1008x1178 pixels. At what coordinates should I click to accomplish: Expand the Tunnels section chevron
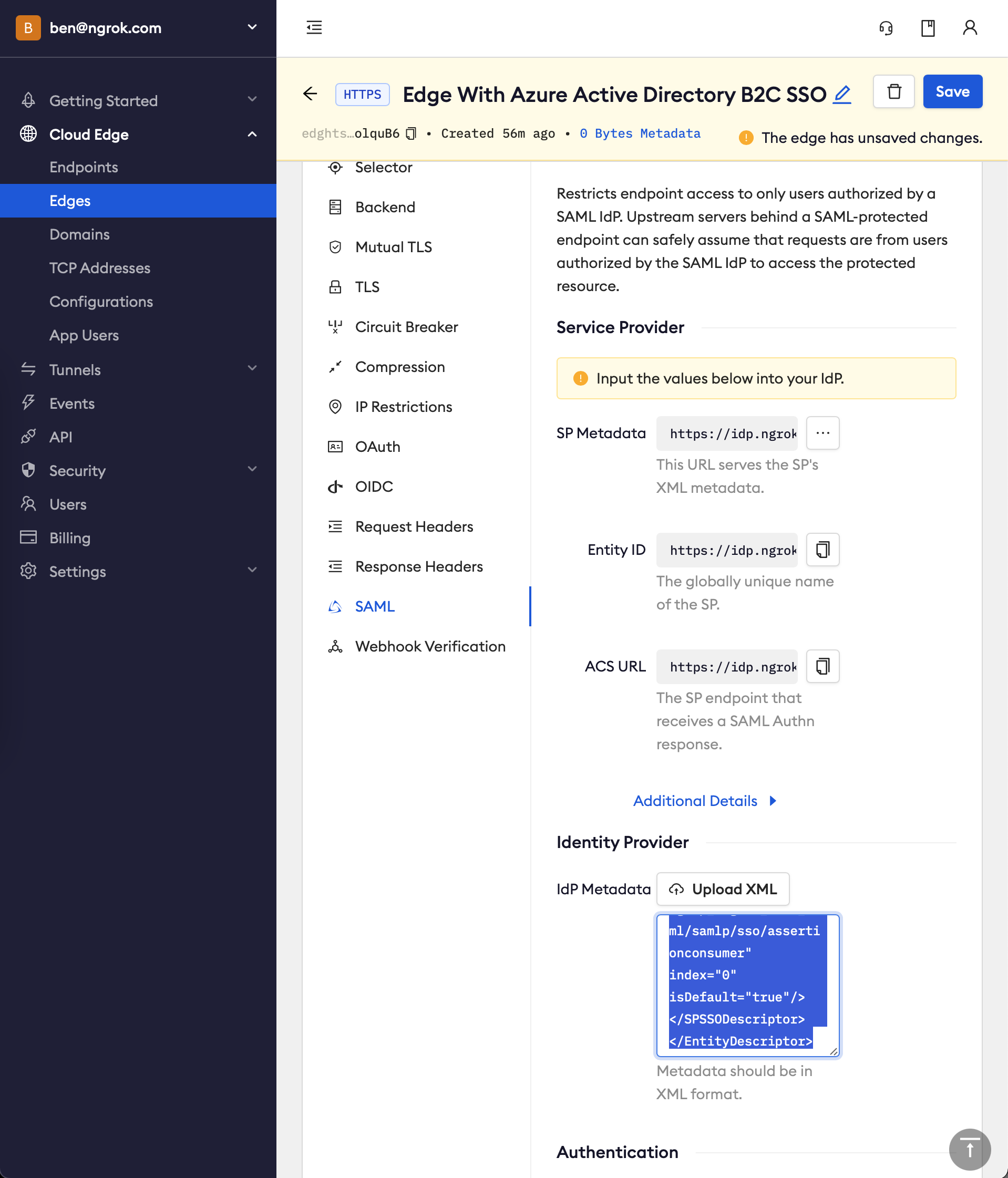[252, 368]
